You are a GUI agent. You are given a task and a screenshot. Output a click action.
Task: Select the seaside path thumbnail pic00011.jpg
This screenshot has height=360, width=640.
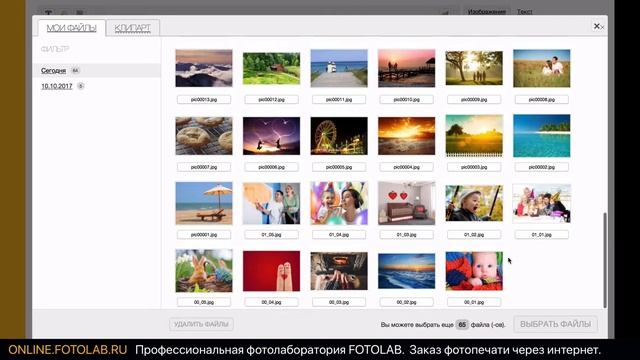click(x=339, y=68)
